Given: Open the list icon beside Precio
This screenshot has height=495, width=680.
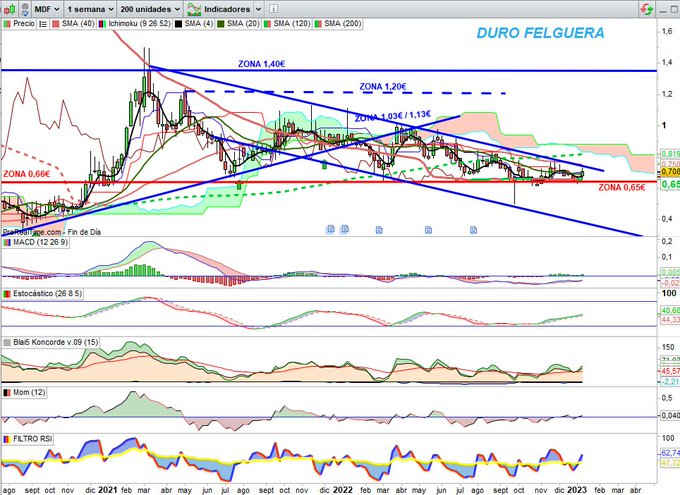Looking at the screenshot, I should pyautogui.click(x=43, y=24).
